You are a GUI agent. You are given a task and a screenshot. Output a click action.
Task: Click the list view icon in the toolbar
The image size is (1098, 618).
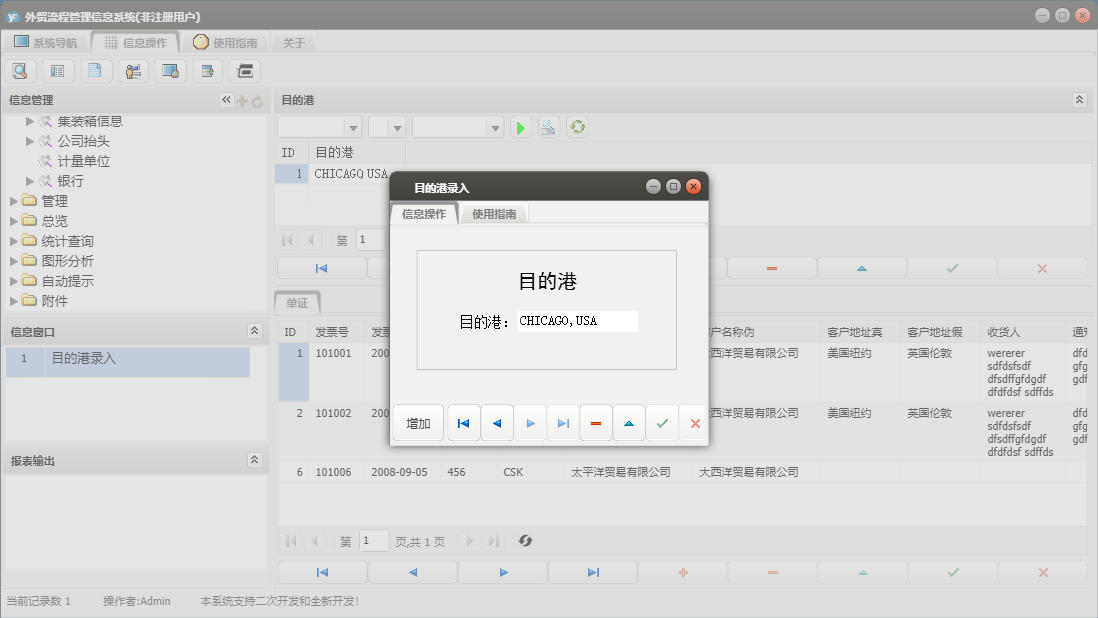pyautogui.click(x=58, y=71)
